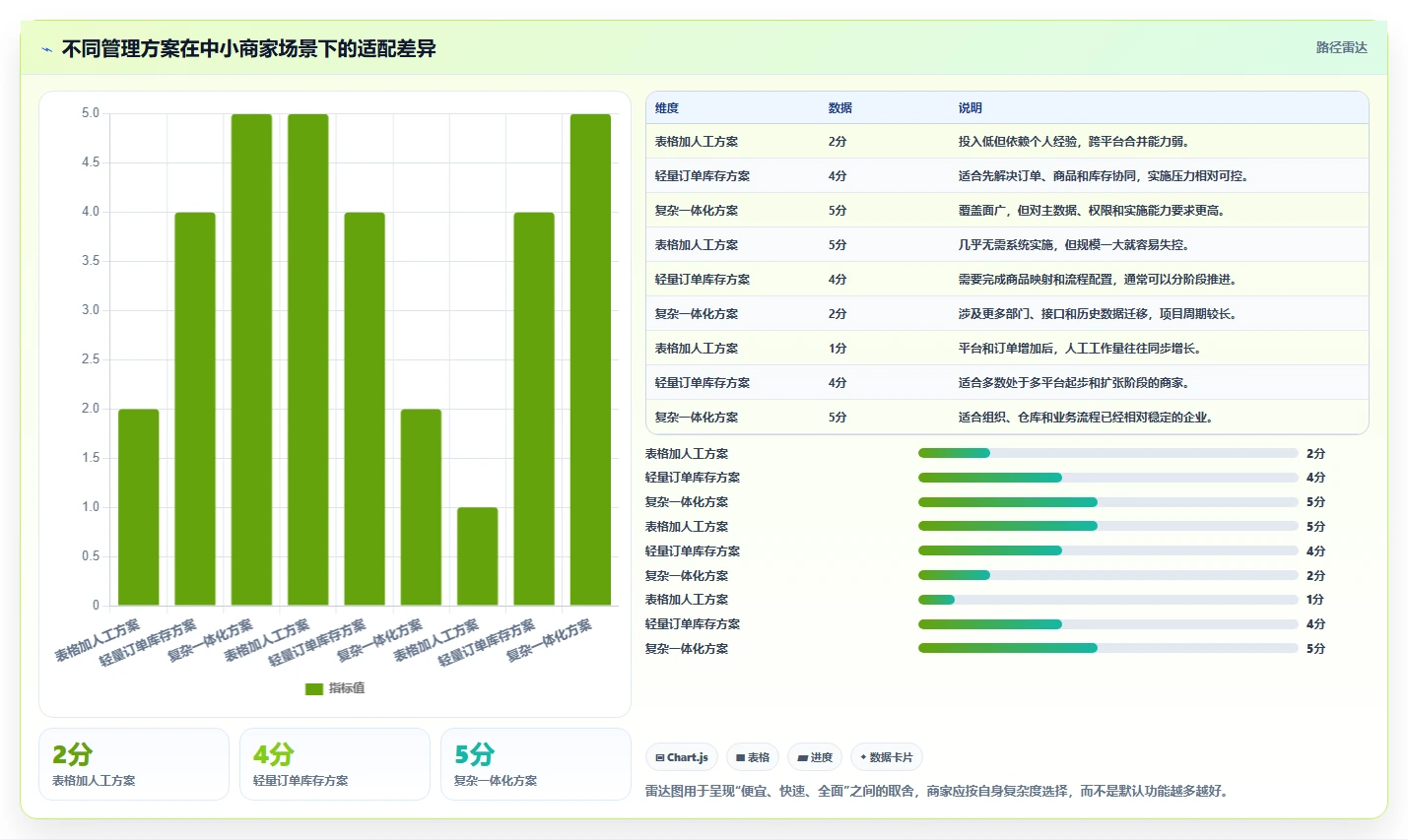Click the 维度 column header
The width and height of the screenshot is (1408, 840).
click(x=667, y=108)
